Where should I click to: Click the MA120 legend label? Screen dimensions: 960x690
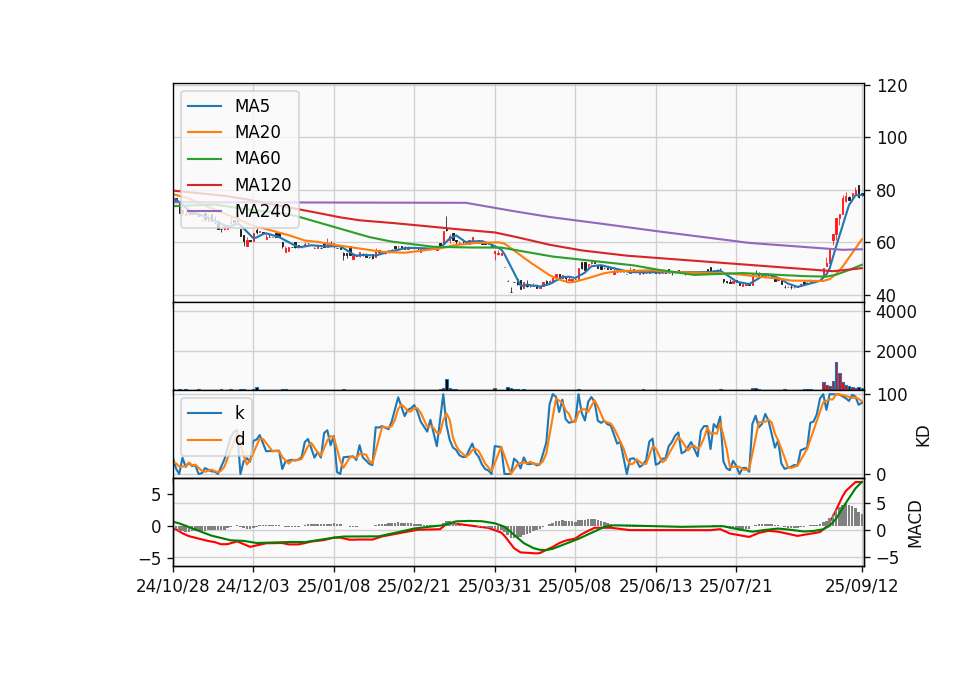263,185
